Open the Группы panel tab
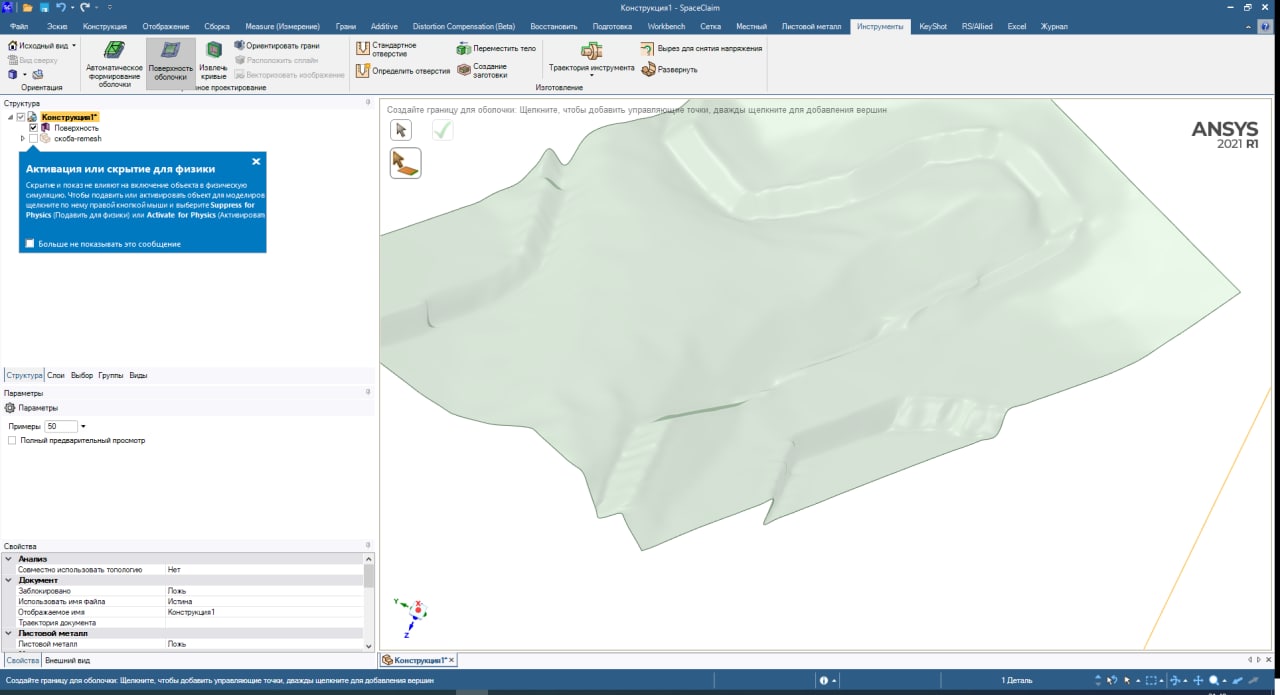Image resolution: width=1280 pixels, height=695 pixels. 111,375
